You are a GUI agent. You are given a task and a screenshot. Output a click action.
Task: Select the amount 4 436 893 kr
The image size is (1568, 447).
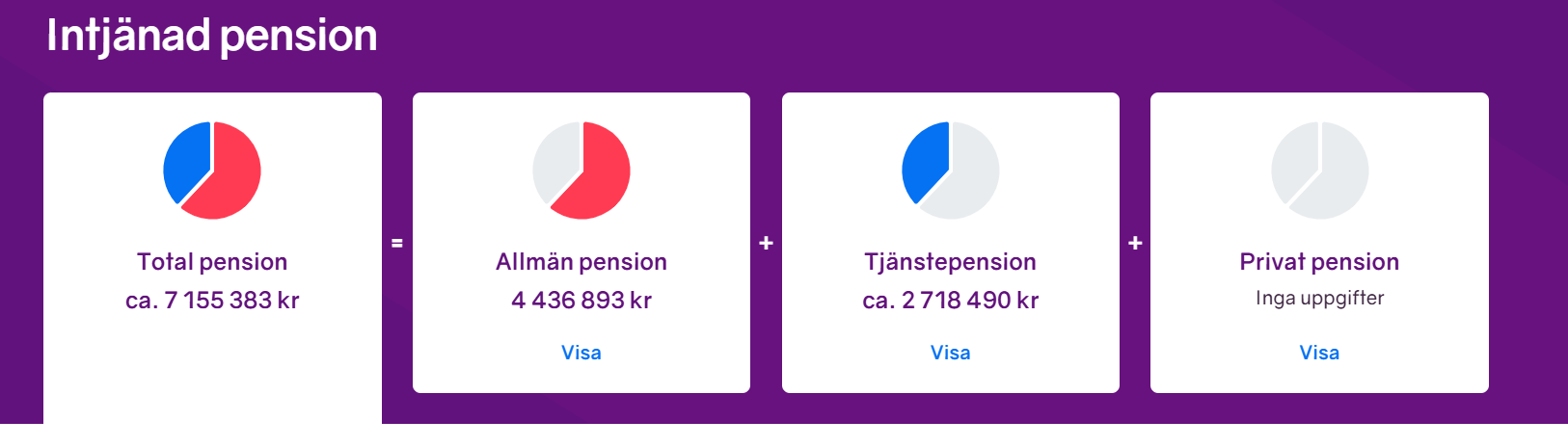click(x=581, y=301)
